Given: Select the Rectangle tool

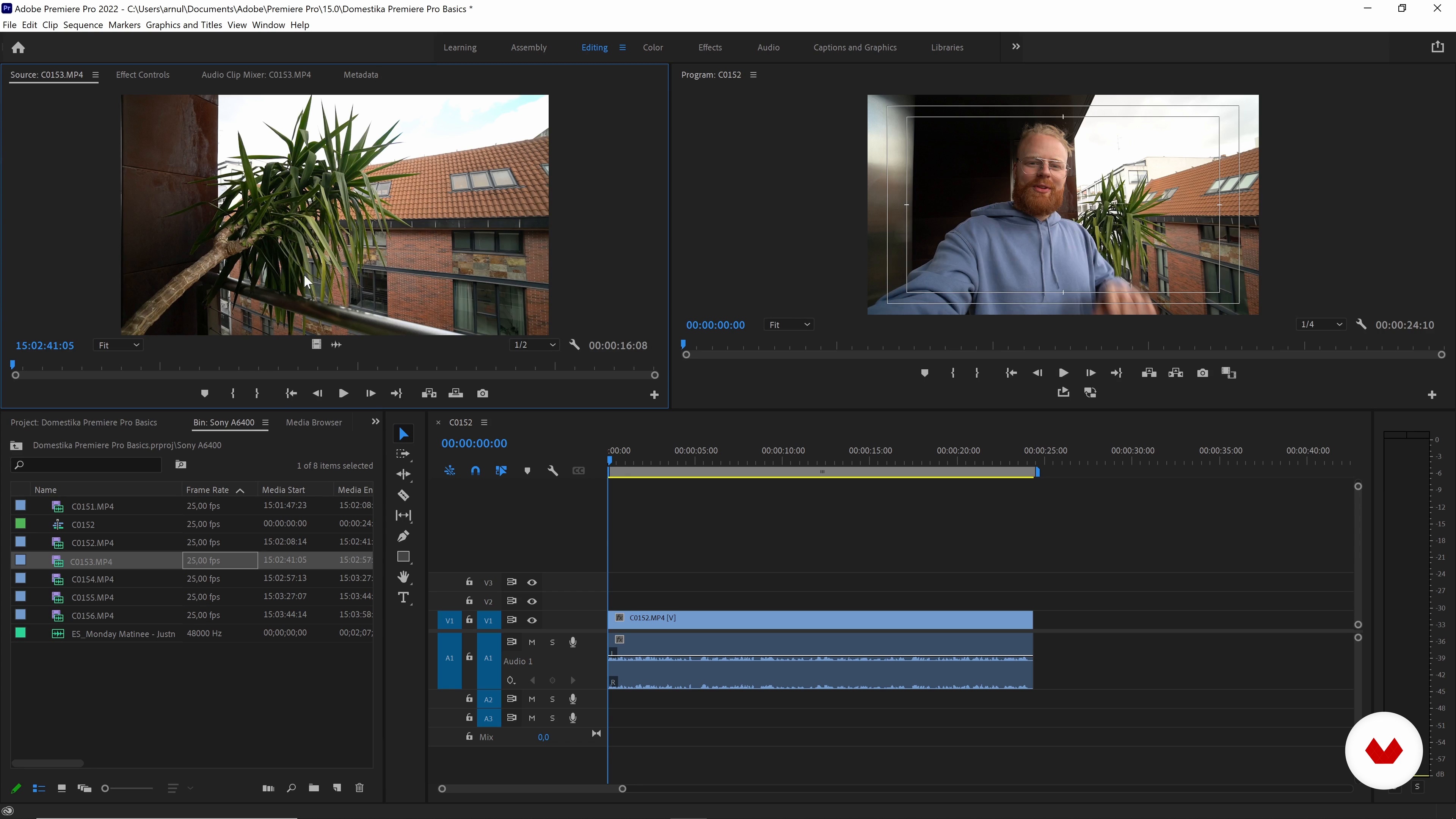Looking at the screenshot, I should 403,557.
